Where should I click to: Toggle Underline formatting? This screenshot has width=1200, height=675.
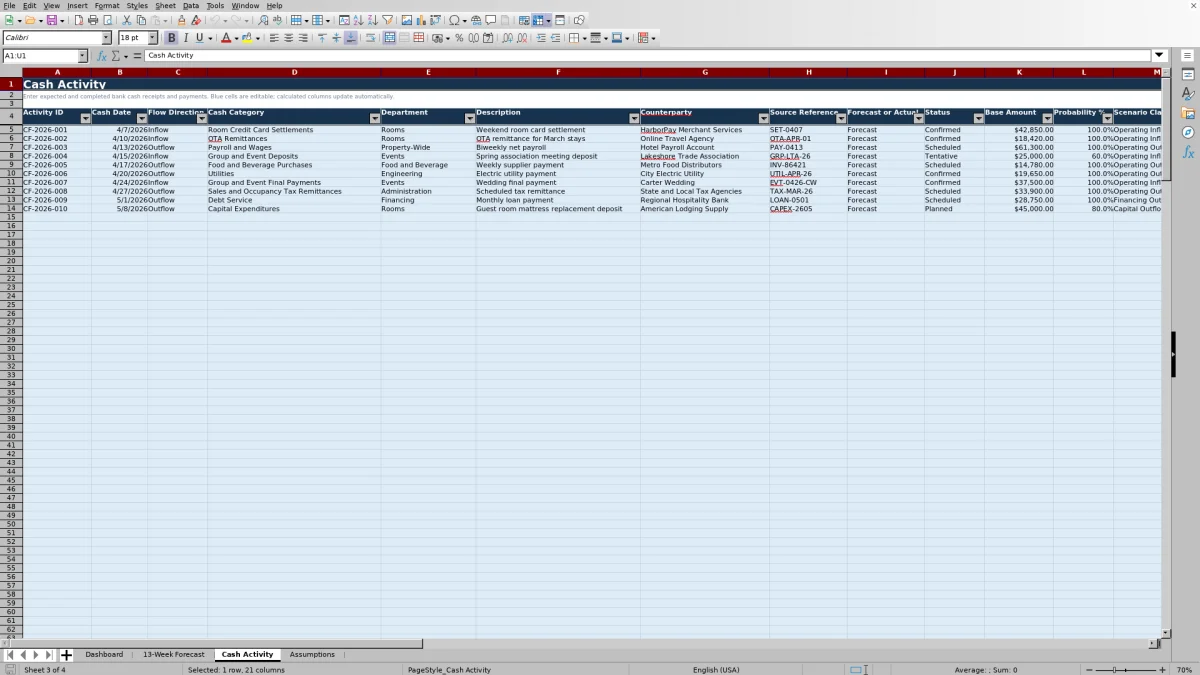(x=199, y=38)
